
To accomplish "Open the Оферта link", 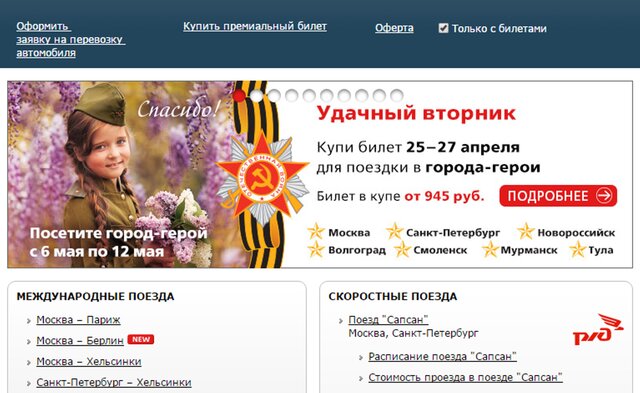I will point(394,28).
